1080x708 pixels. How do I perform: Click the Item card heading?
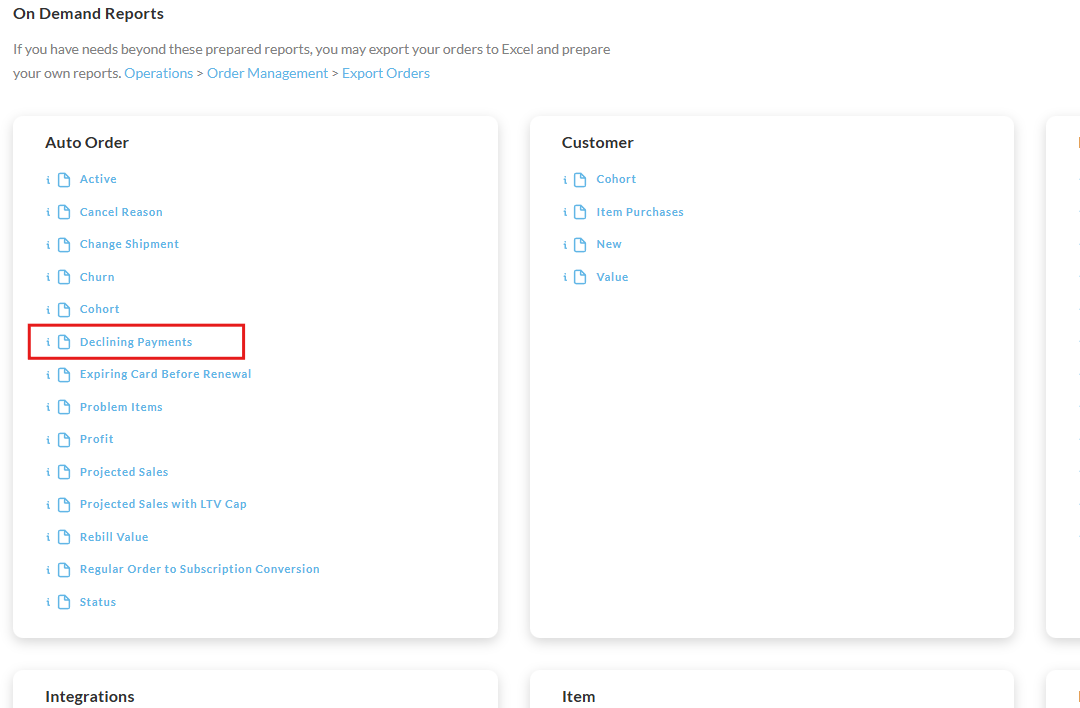click(579, 696)
